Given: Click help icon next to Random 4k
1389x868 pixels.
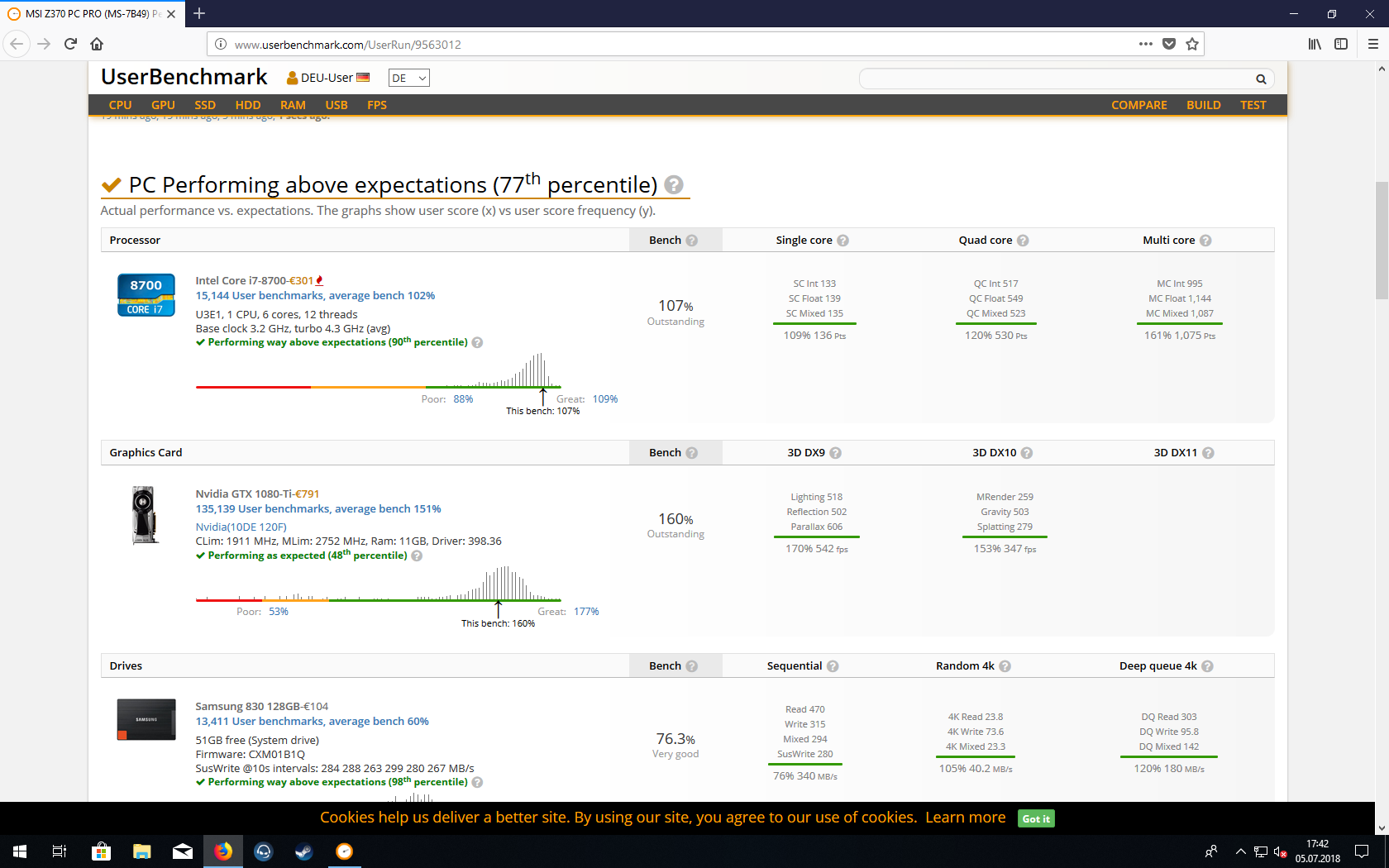Looking at the screenshot, I should (x=1005, y=666).
